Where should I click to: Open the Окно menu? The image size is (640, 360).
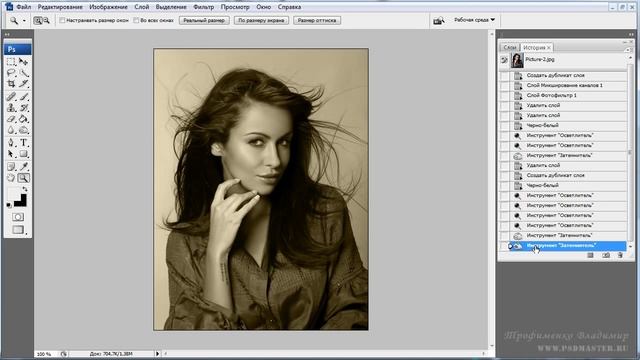[264, 7]
